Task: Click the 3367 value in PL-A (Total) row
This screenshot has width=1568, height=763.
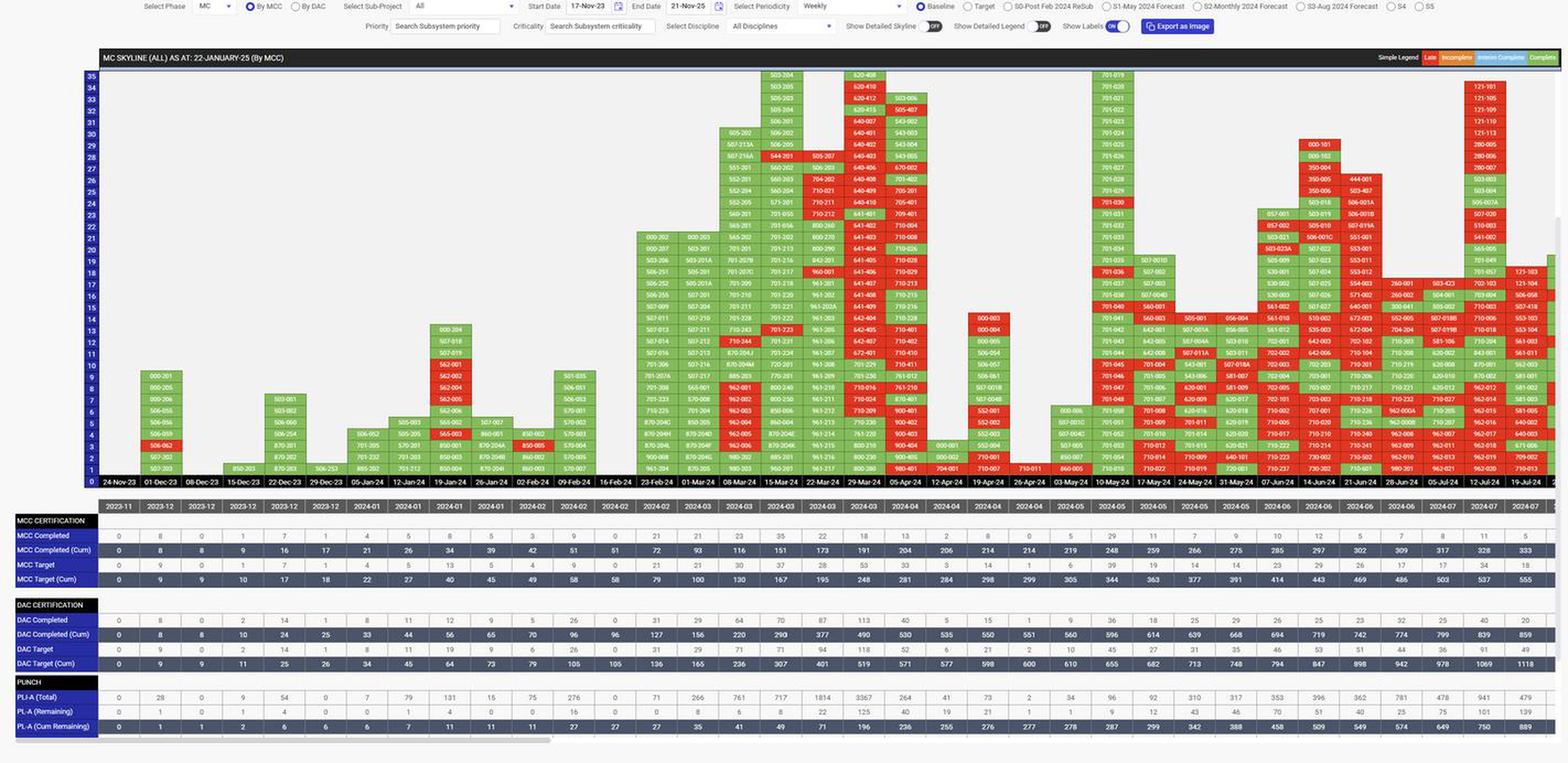Action: pos(864,697)
